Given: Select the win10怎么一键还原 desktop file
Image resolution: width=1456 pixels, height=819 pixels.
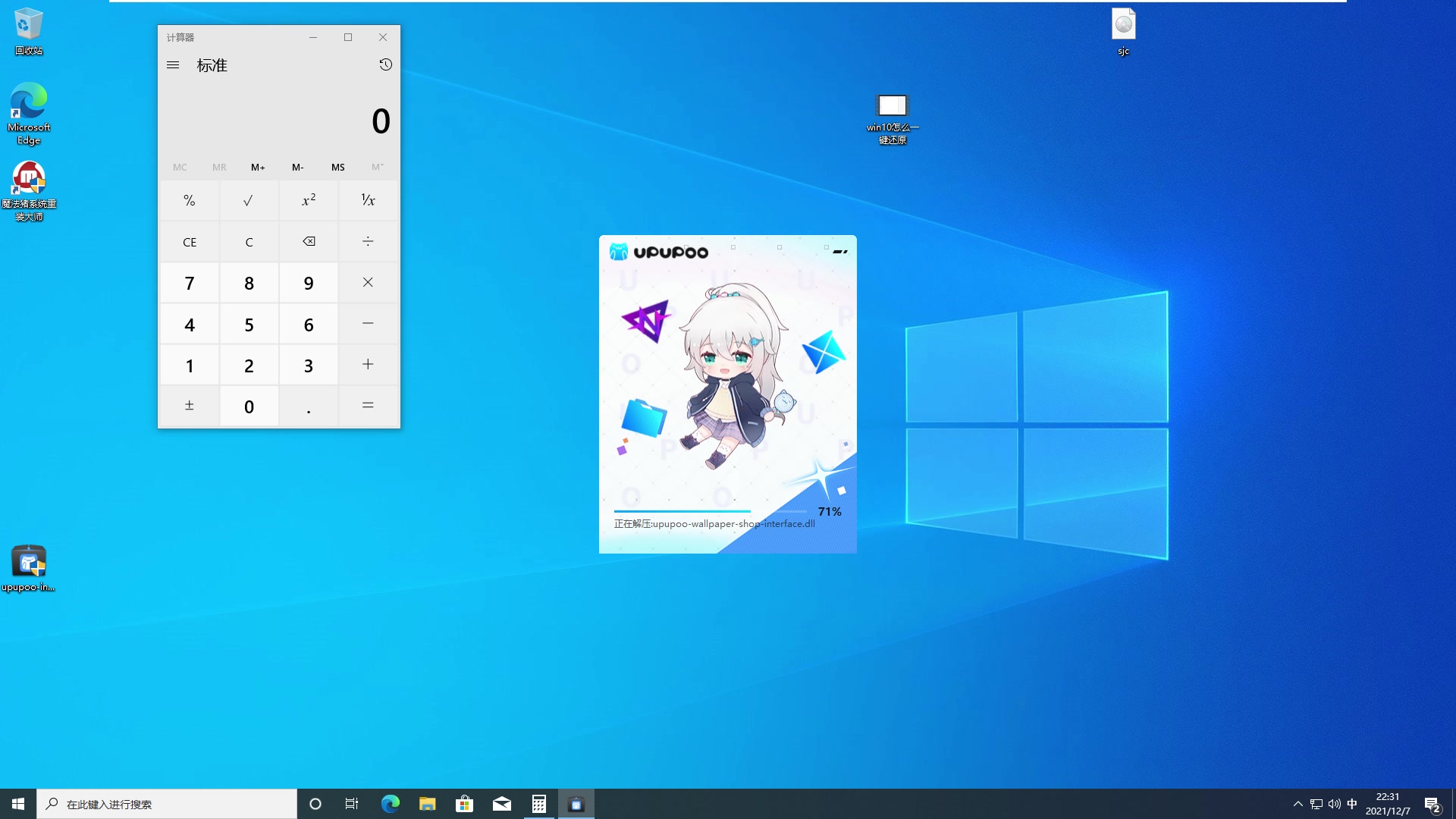Looking at the screenshot, I should click(x=893, y=119).
